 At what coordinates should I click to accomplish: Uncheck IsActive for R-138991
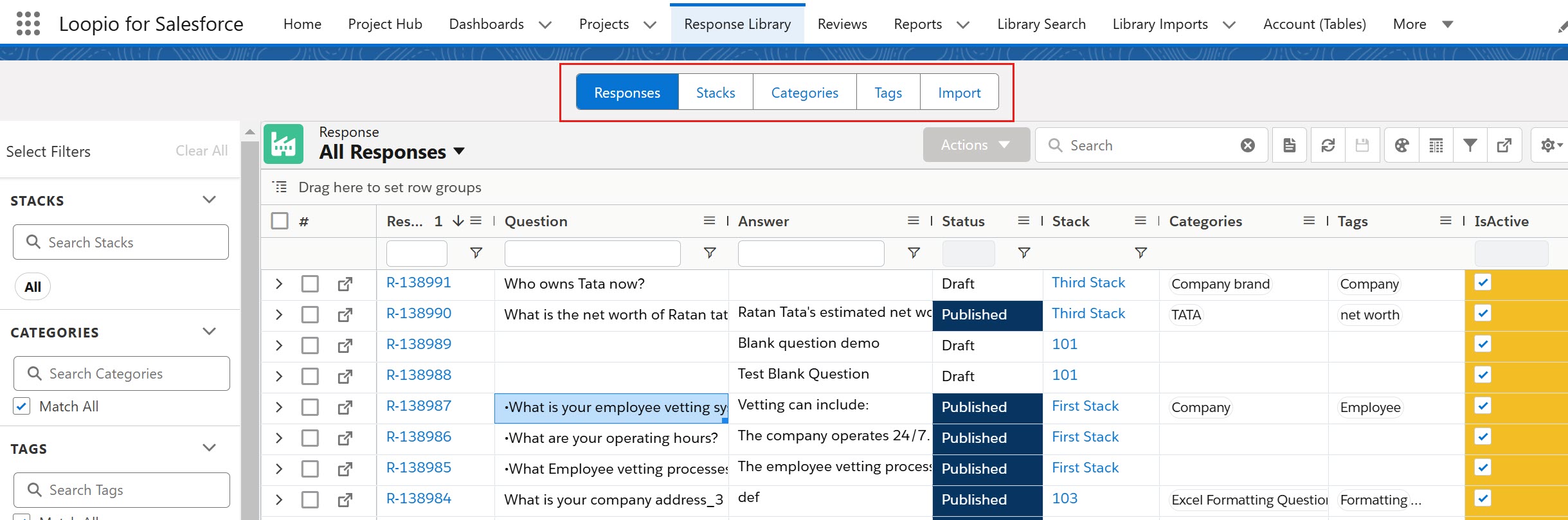(x=1482, y=283)
